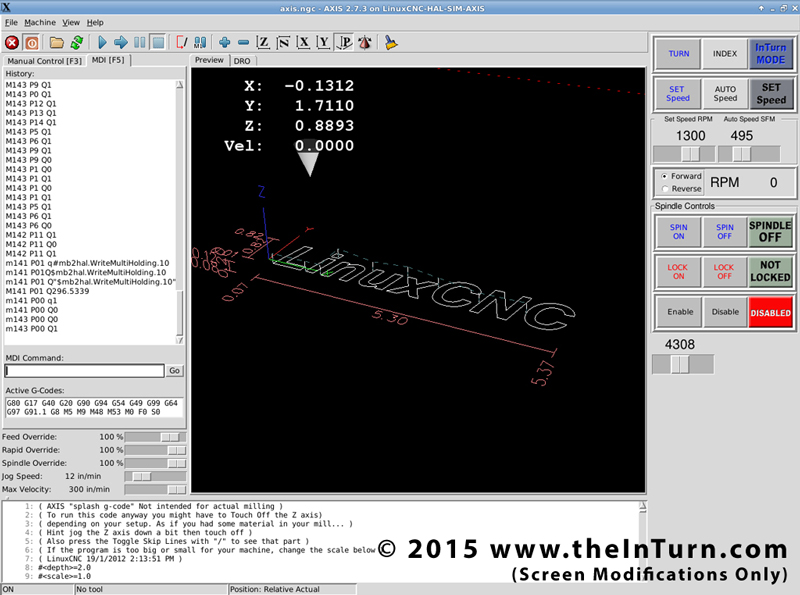The image size is (800, 595).
Task: Click the 'Position: Relative Actual' status text
Action: (274, 589)
